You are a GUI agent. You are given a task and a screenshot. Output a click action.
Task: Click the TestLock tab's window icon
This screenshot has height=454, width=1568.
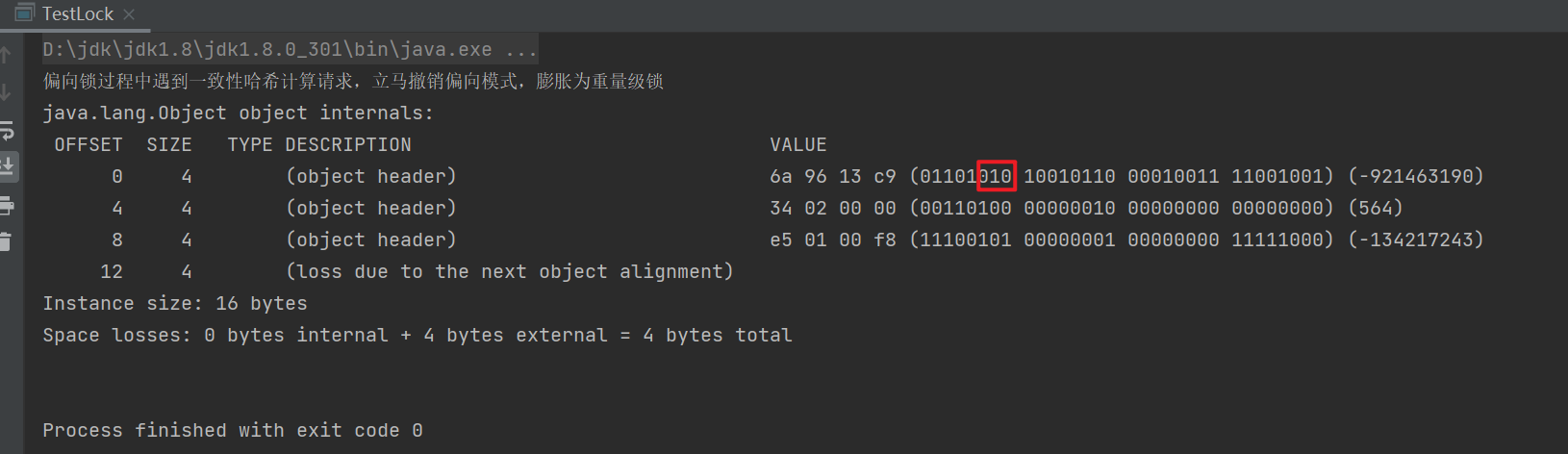tap(25, 13)
